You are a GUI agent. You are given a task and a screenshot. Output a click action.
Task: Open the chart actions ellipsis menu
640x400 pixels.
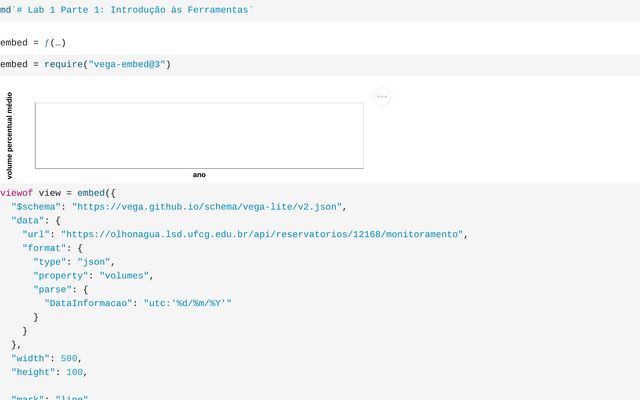pos(382,97)
